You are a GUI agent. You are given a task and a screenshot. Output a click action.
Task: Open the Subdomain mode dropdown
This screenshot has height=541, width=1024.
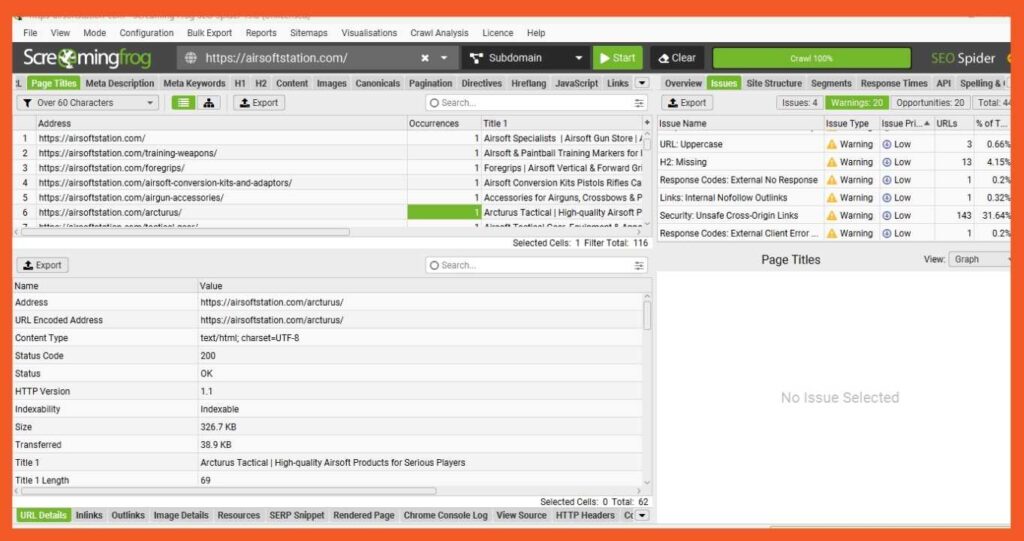(x=526, y=58)
